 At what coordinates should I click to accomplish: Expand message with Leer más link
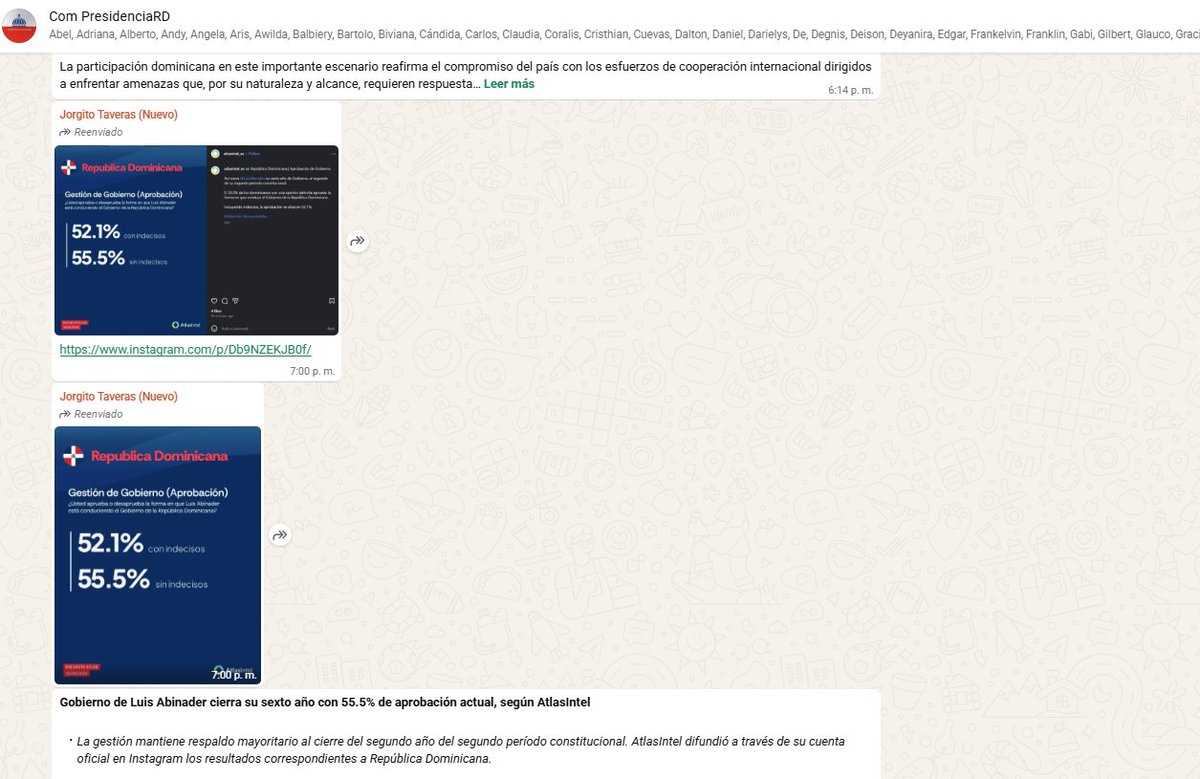coord(509,84)
